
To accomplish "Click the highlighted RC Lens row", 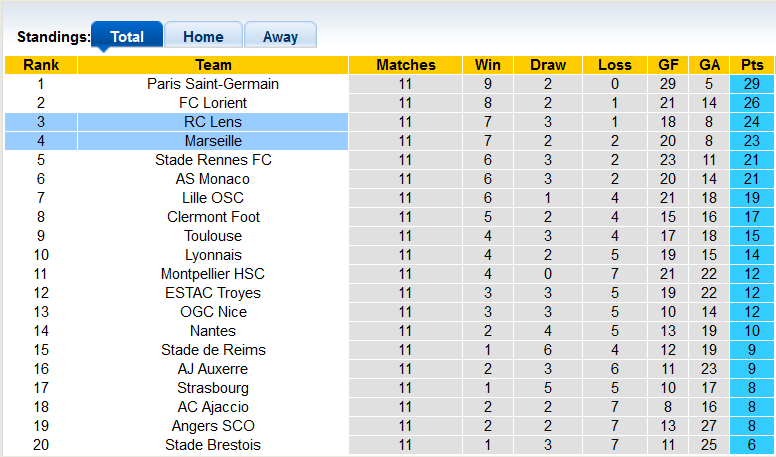I will pos(213,122).
